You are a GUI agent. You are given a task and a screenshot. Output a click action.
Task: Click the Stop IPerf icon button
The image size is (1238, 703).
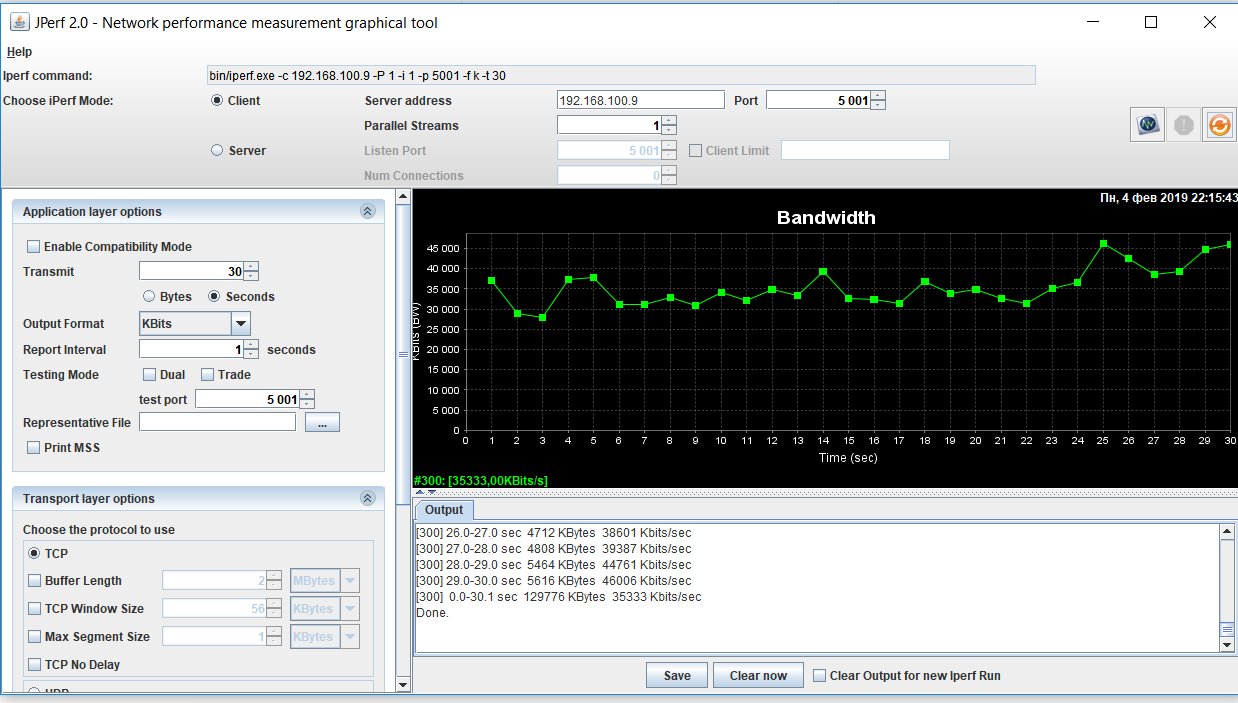pyautogui.click(x=1184, y=125)
